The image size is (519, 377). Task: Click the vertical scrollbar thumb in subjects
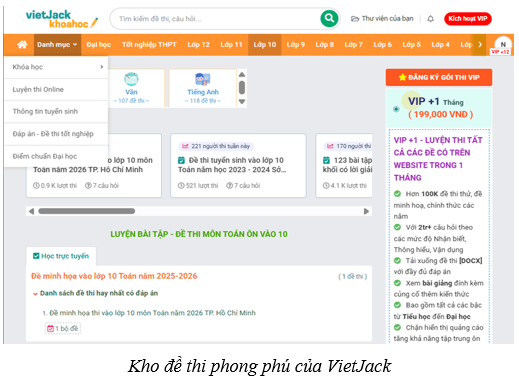(x=242, y=88)
